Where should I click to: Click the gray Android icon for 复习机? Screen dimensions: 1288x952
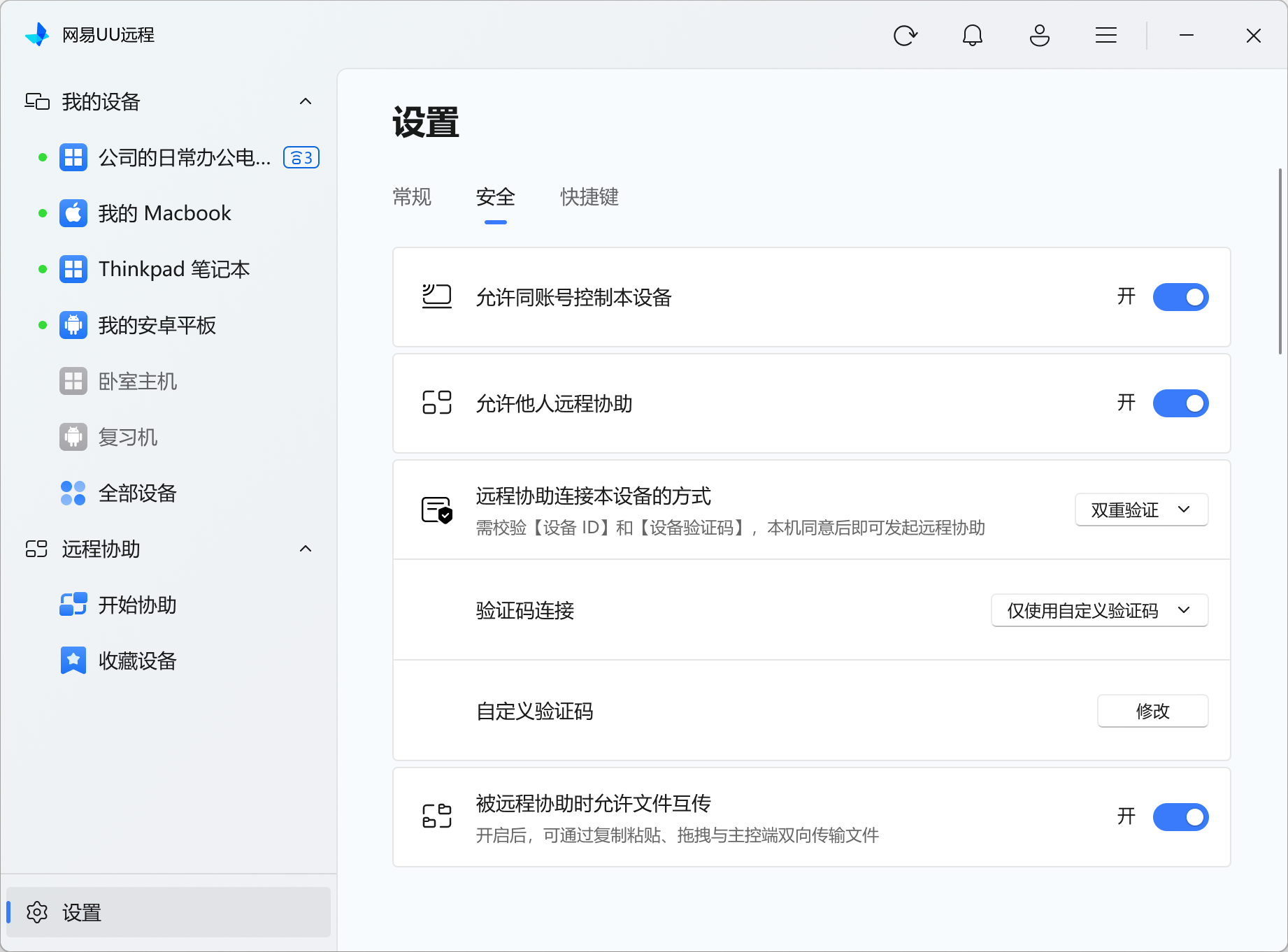[x=73, y=437]
